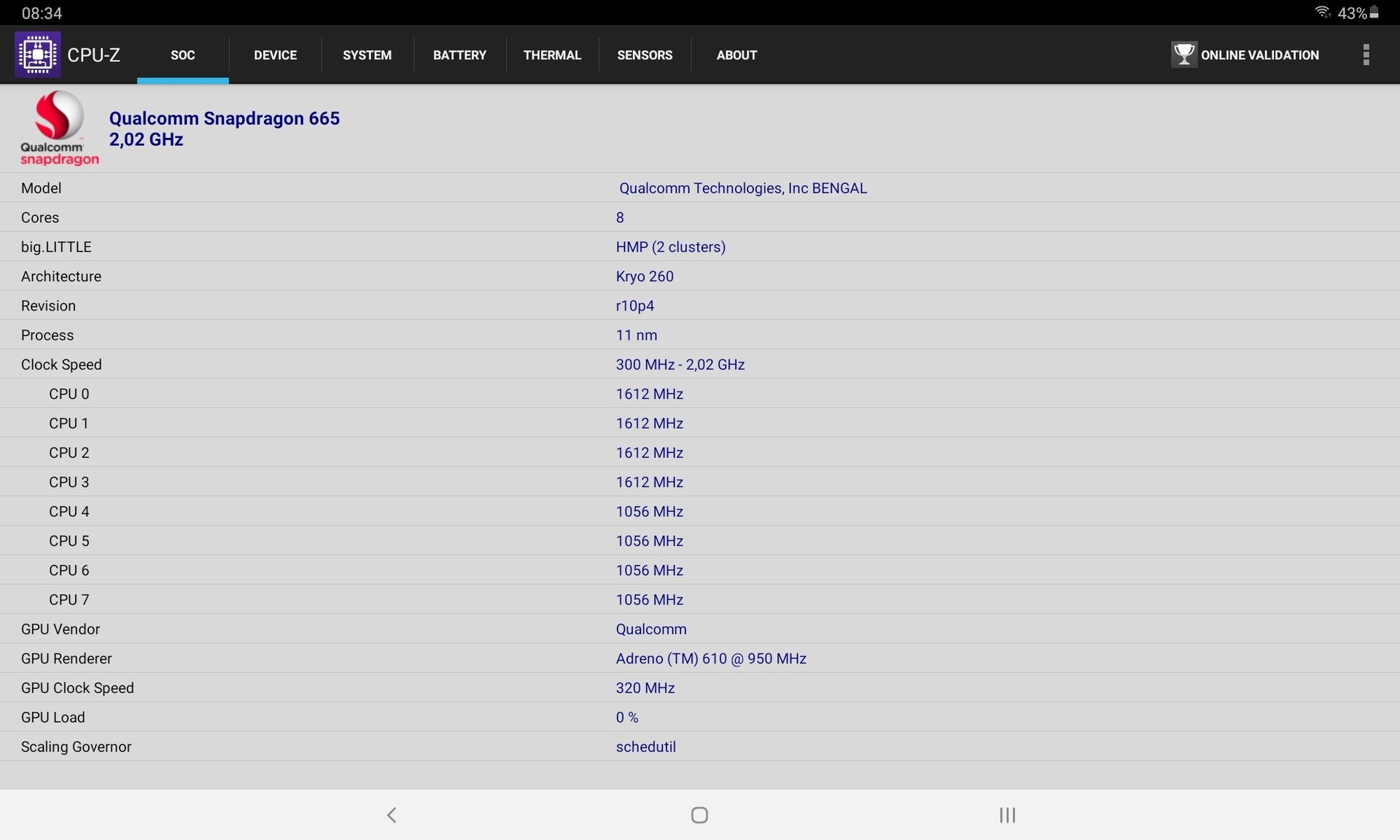Select the CPU 6 row label
Image resolution: width=1400 pixels, height=840 pixels.
(69, 570)
